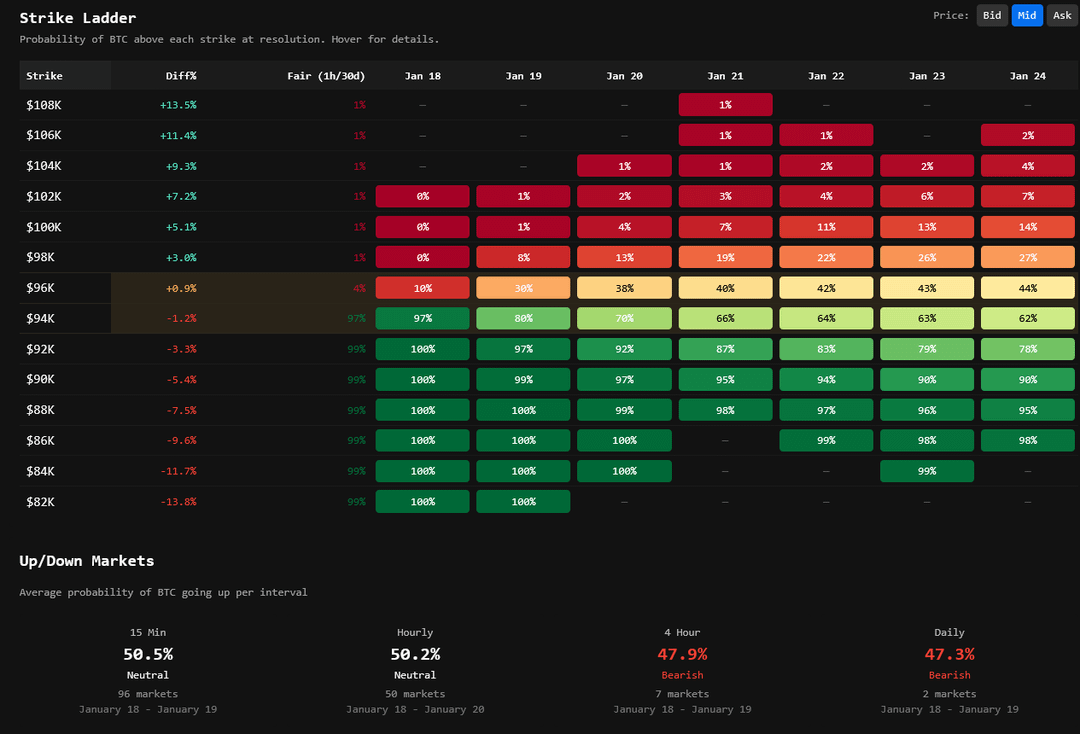The height and width of the screenshot is (734, 1080).
Task: Switch price mode to Ask
Action: 1062,15
